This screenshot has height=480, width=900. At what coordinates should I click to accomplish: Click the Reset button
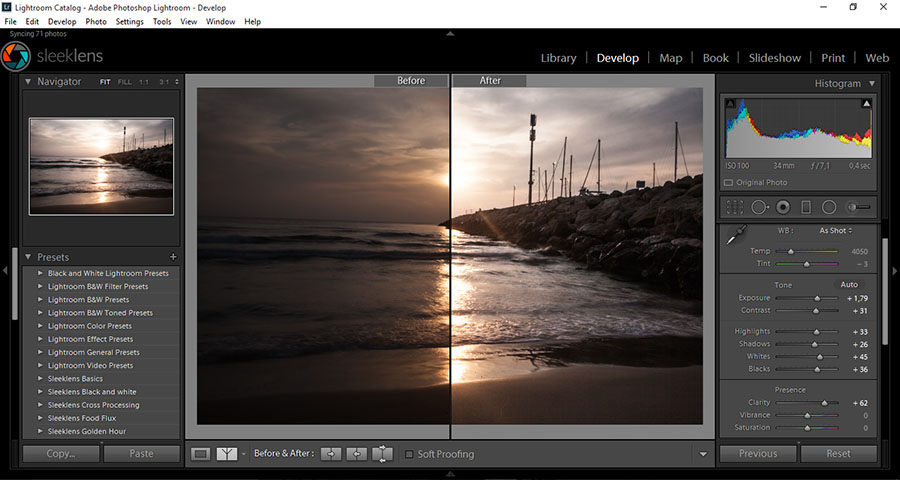(x=838, y=453)
